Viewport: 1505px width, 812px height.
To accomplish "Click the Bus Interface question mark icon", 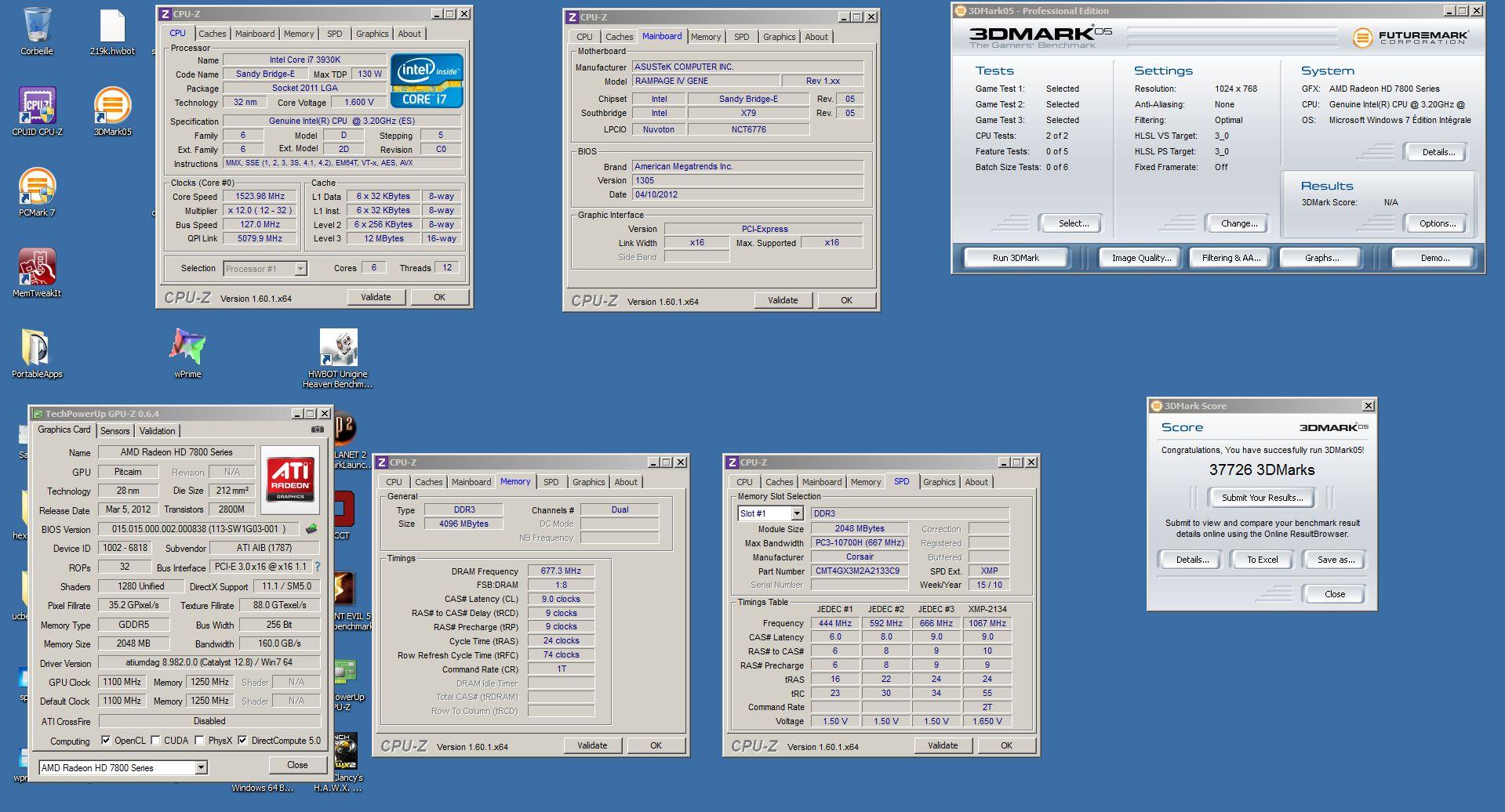I will [x=317, y=567].
